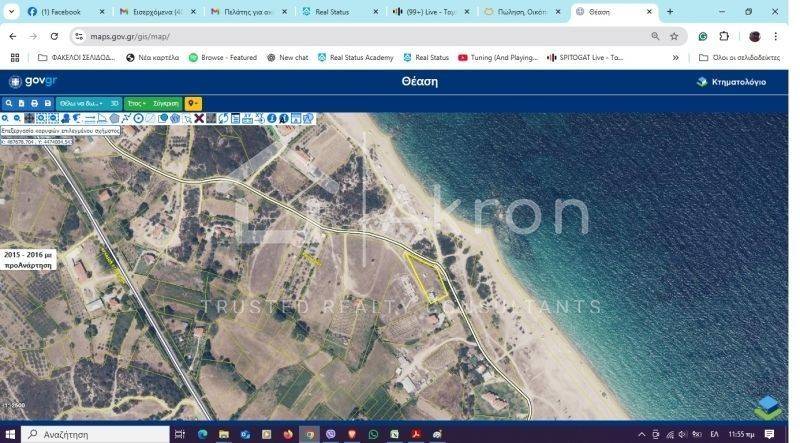Click the save disk icon in blue toolbar
Screen dimensions: 800x443
(x=47, y=103)
